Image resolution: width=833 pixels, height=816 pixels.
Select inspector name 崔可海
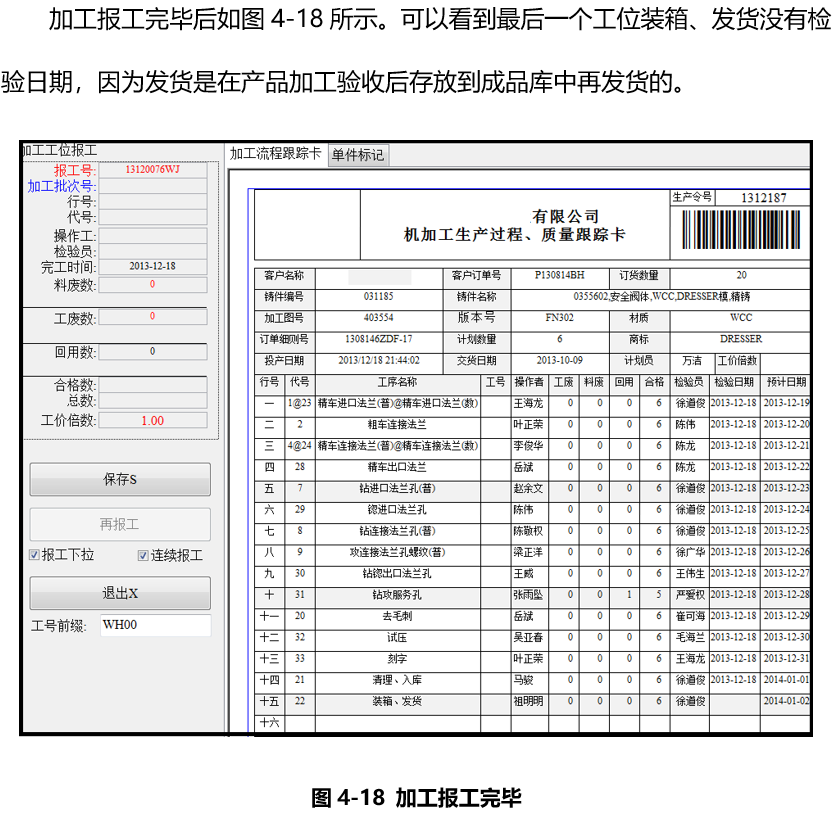click(690, 616)
